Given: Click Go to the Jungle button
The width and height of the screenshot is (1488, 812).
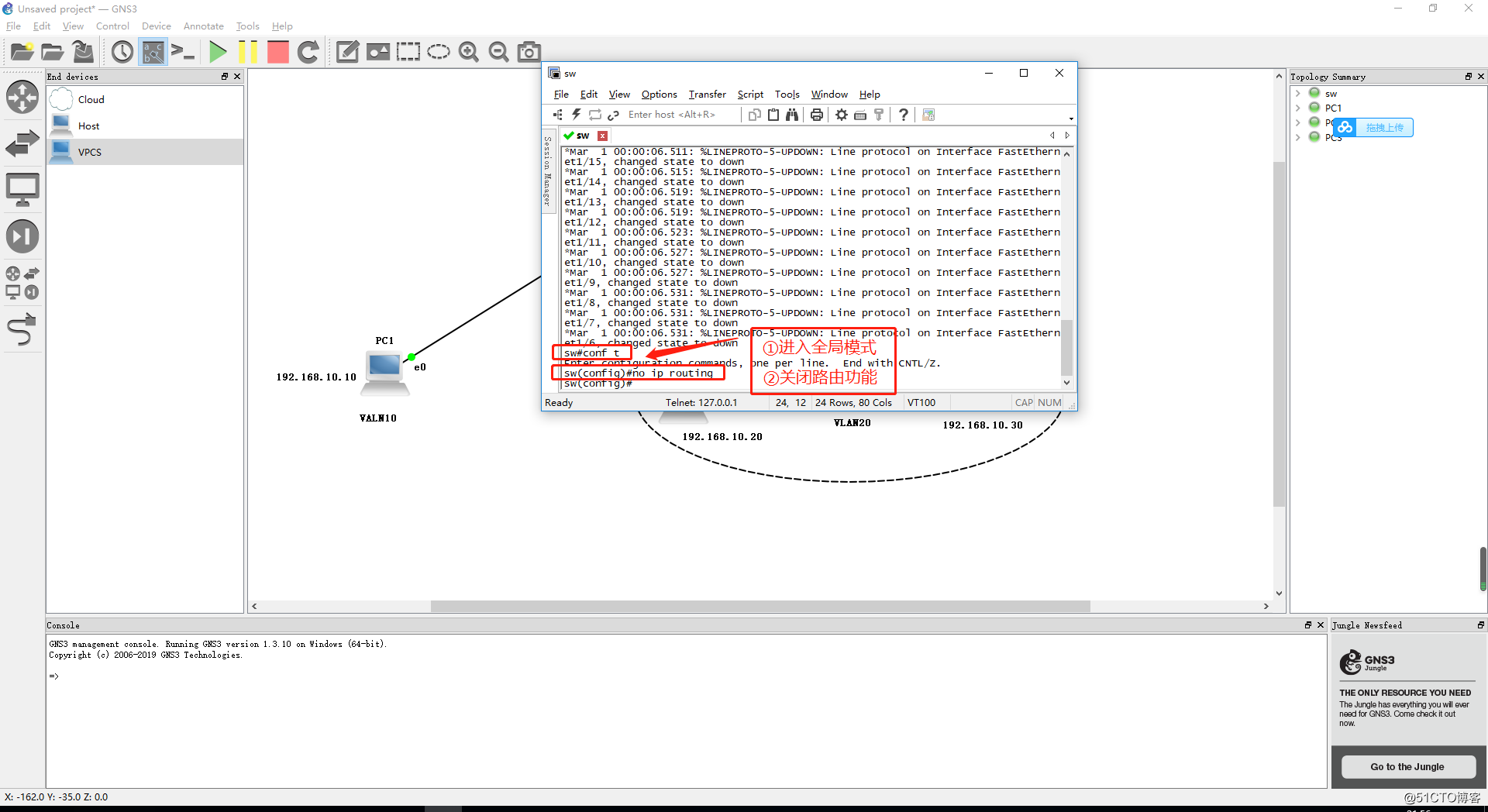Looking at the screenshot, I should pyautogui.click(x=1407, y=767).
